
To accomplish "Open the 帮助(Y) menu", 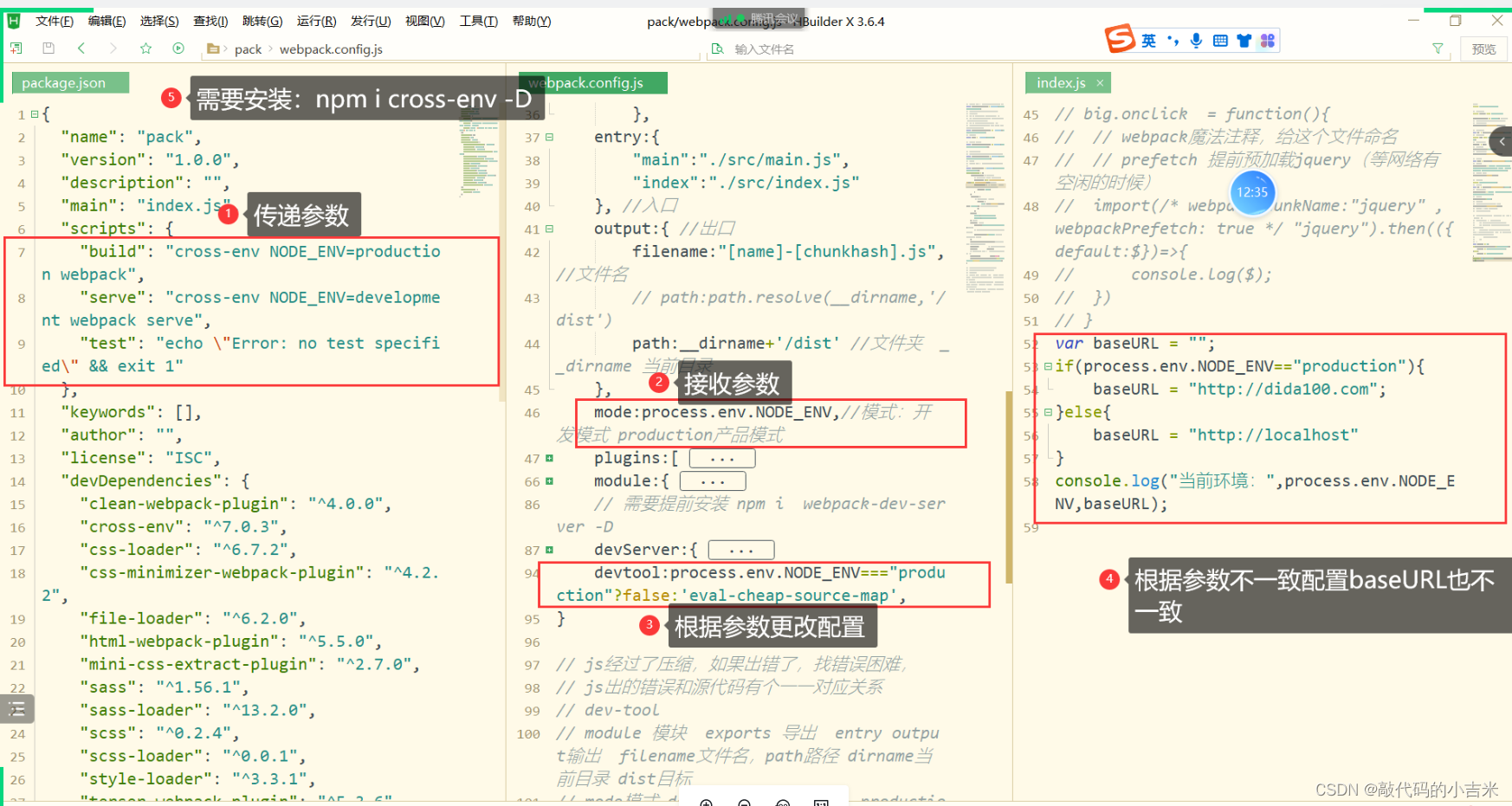I will pos(532,21).
